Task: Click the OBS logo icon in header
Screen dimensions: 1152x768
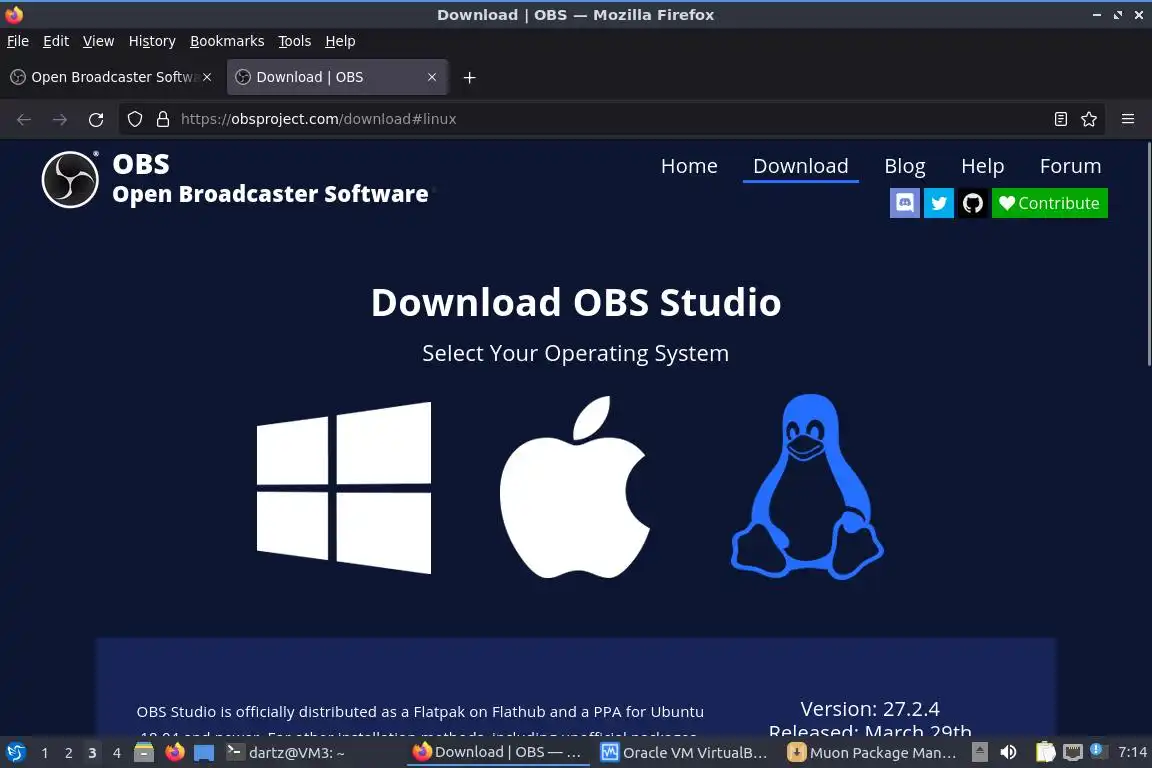Action: [70, 179]
